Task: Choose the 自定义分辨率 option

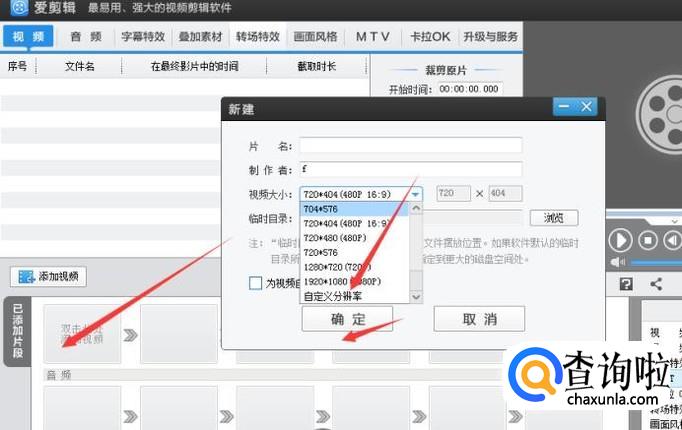Action: pyautogui.click(x=354, y=297)
